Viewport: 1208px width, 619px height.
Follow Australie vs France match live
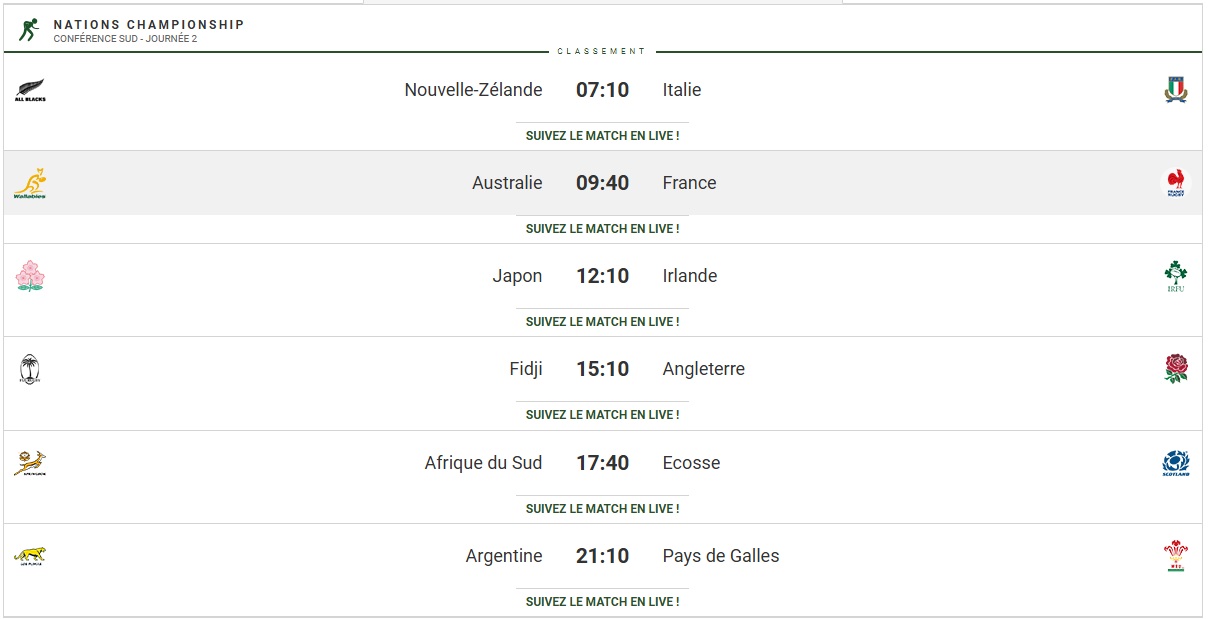coord(603,228)
